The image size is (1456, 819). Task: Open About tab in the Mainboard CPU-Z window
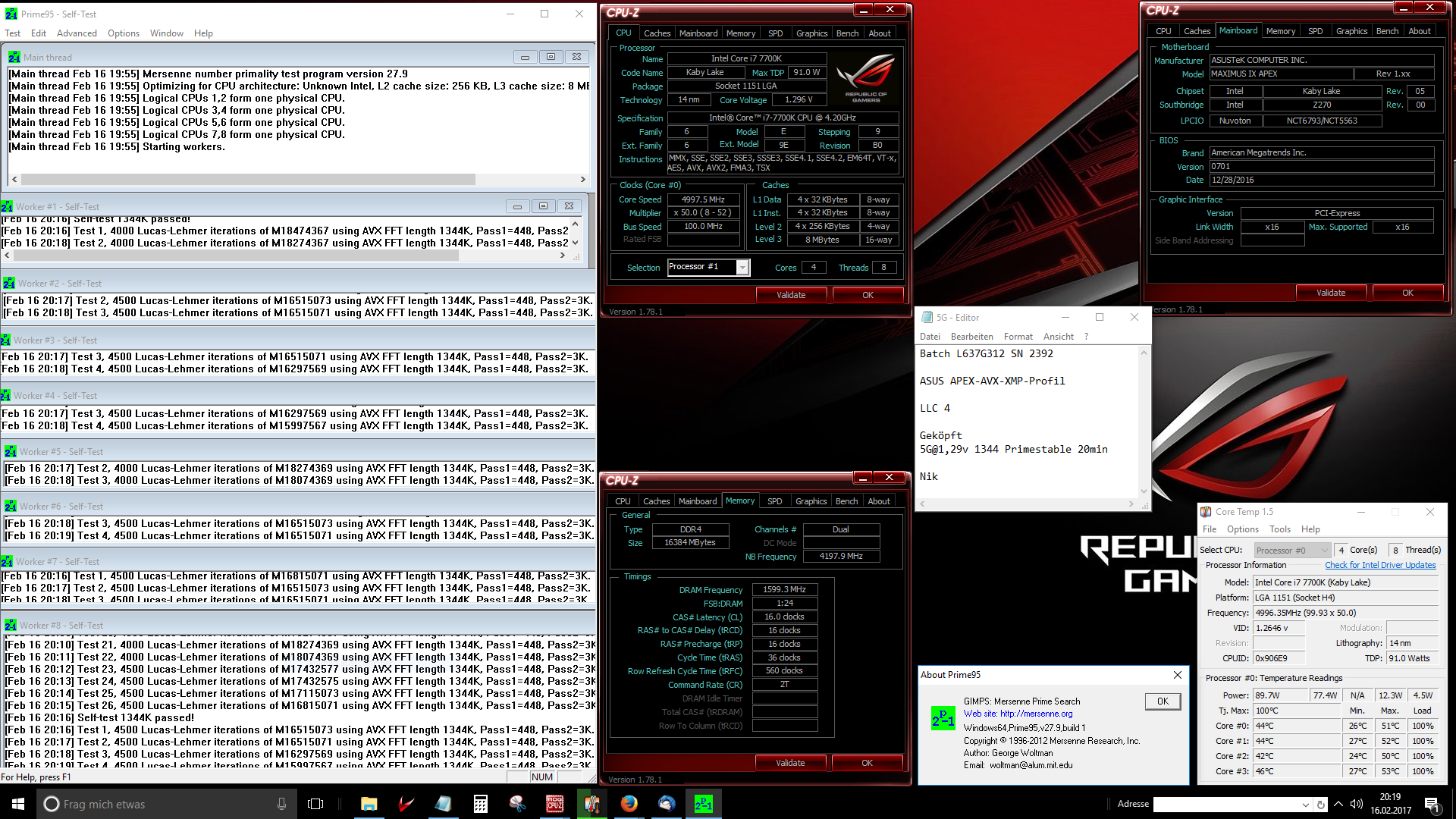coord(1420,31)
